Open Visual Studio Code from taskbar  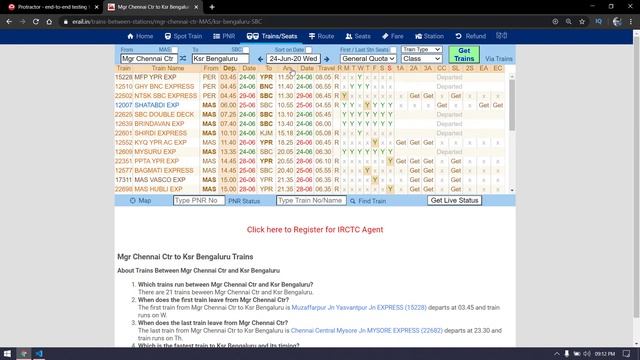[x=39, y=353]
